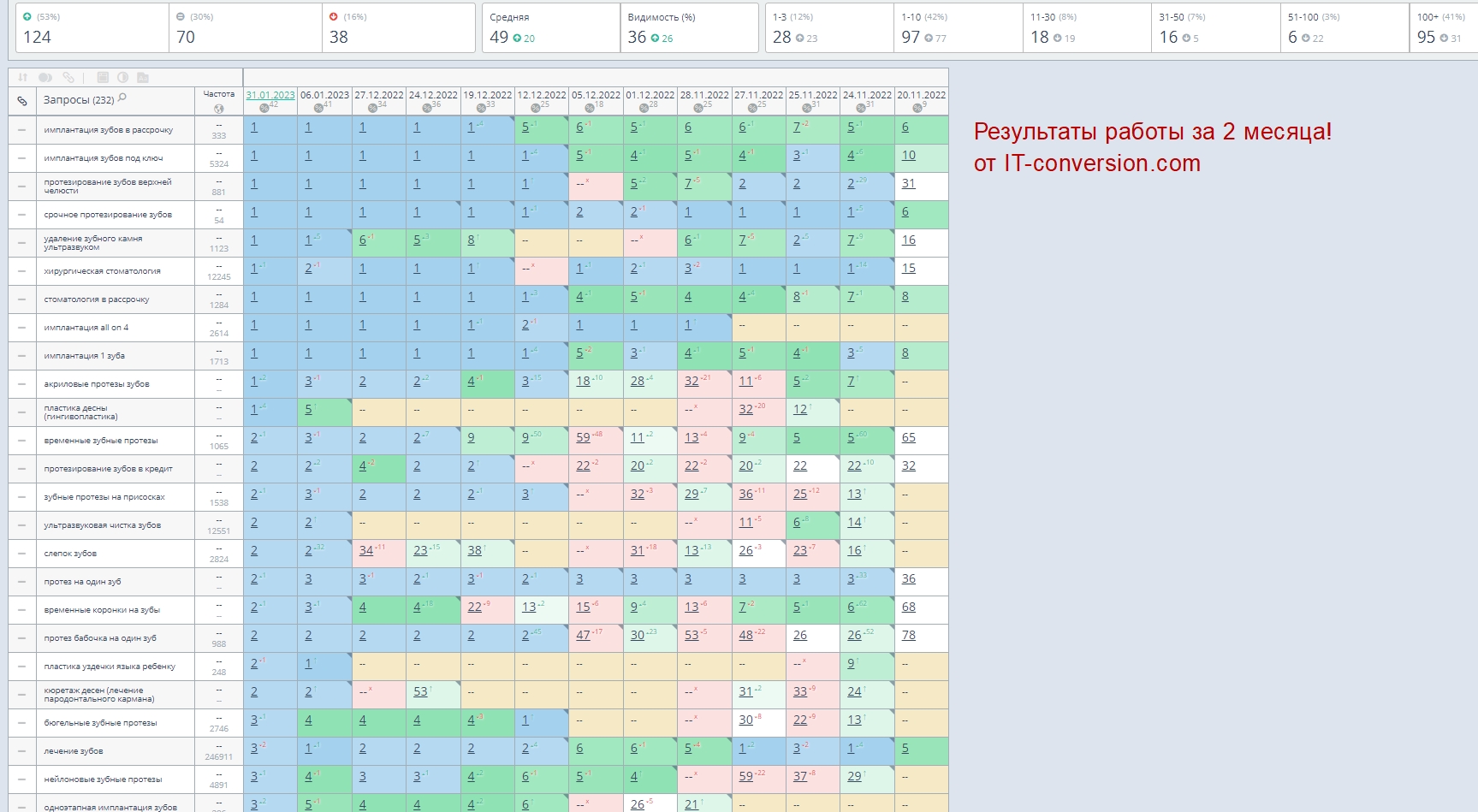Click percent icon under 06.01.2023 date
Viewport: 1478px width, 812px height.
(318, 107)
